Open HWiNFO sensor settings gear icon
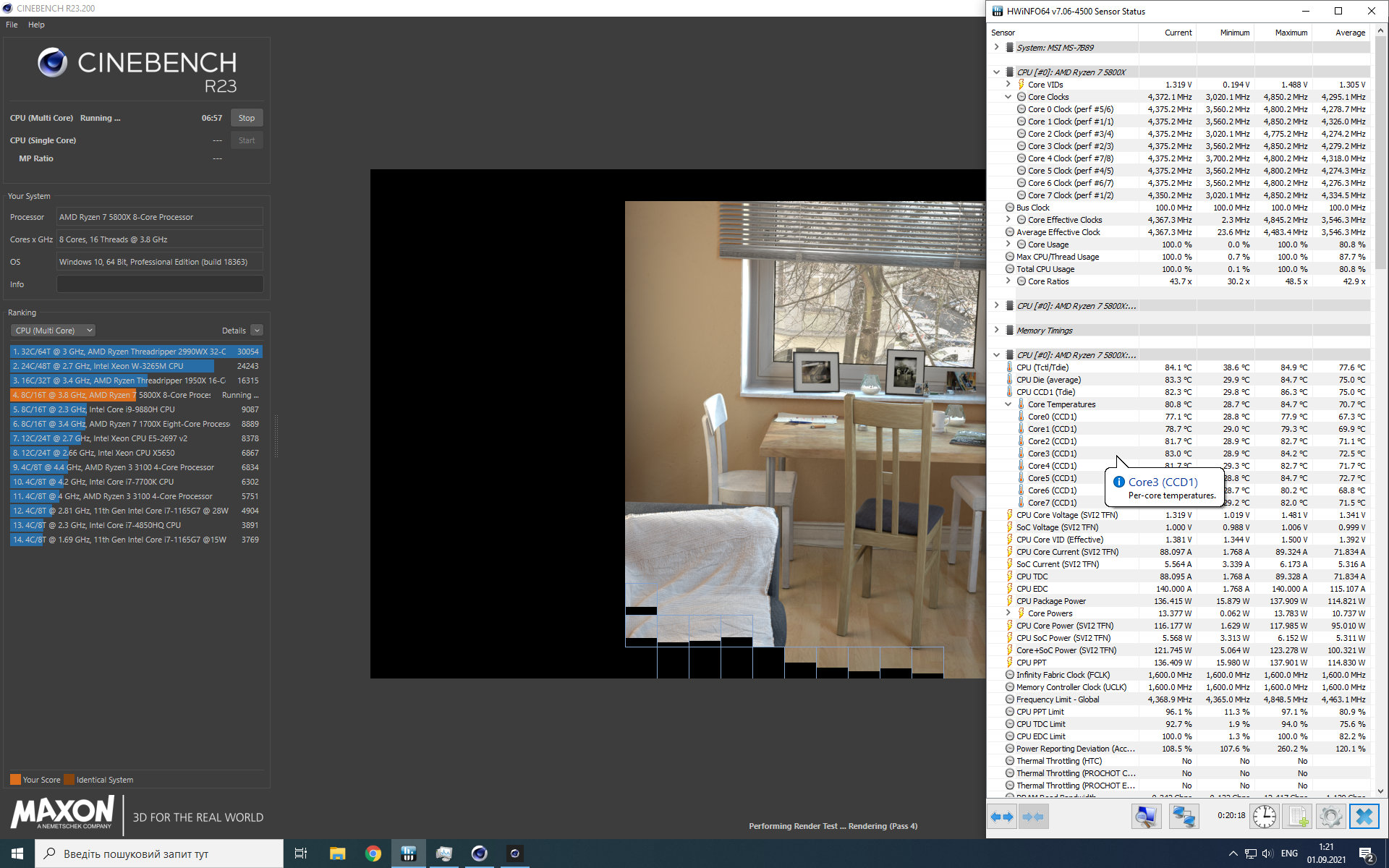The width and height of the screenshot is (1389, 868). click(x=1330, y=817)
